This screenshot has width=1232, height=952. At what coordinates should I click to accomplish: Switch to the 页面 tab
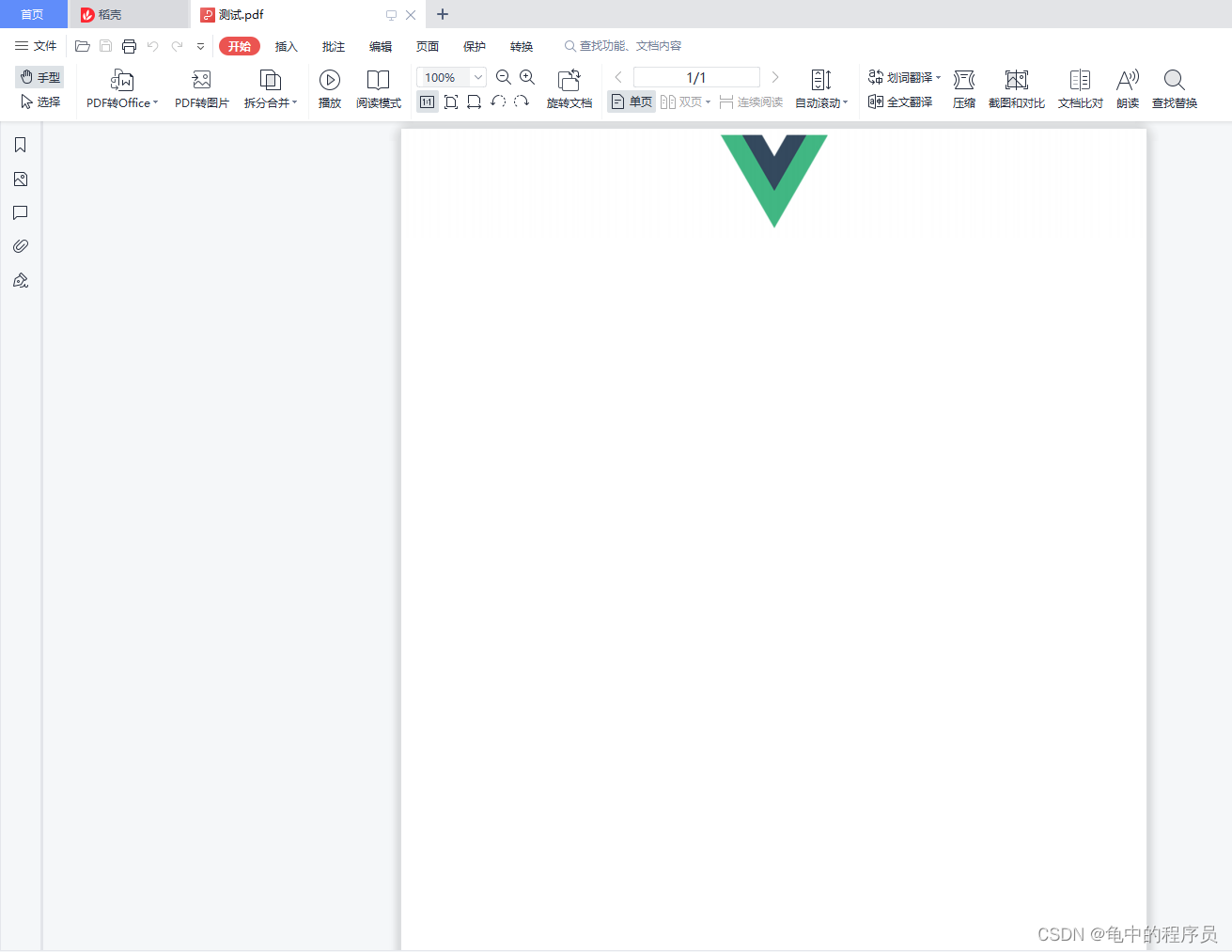click(x=428, y=46)
